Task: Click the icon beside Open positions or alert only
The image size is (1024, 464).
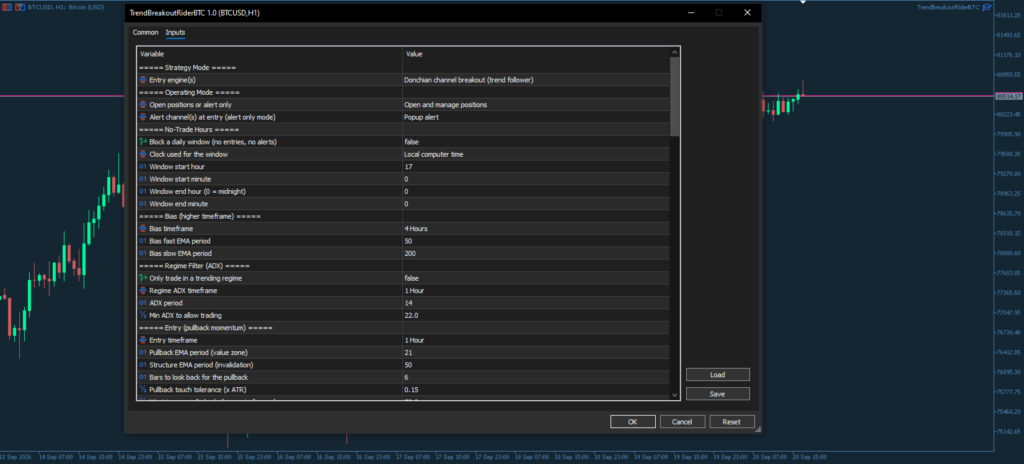Action: pyautogui.click(x=143, y=105)
